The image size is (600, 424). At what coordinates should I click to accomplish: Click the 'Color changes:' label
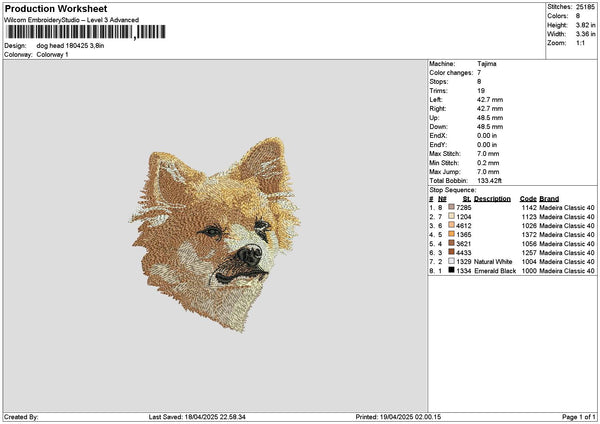click(451, 73)
